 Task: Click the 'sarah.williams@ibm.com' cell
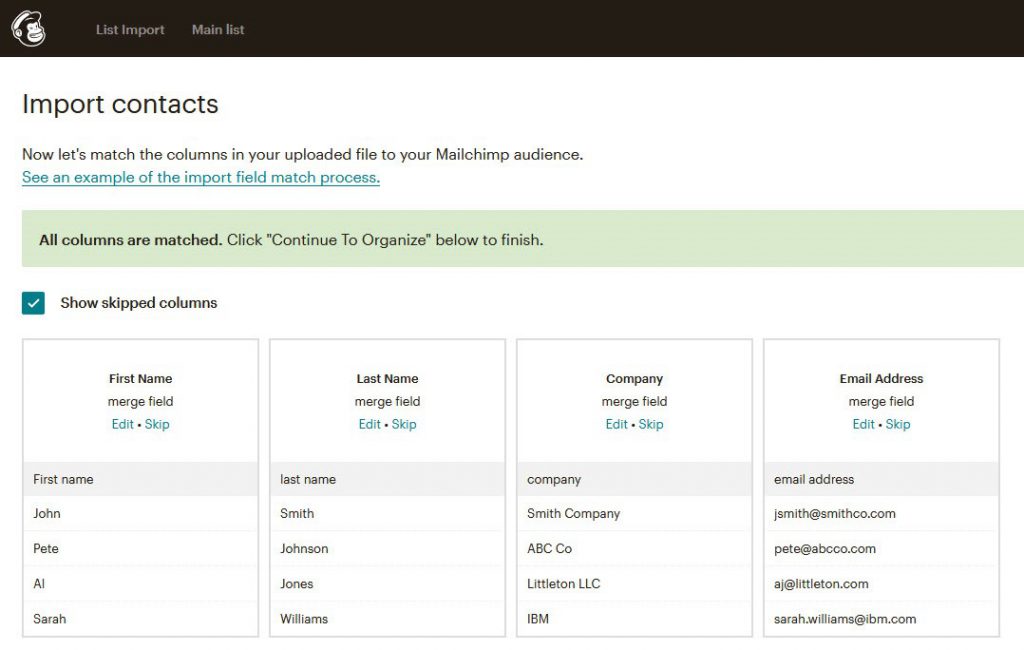click(881, 619)
